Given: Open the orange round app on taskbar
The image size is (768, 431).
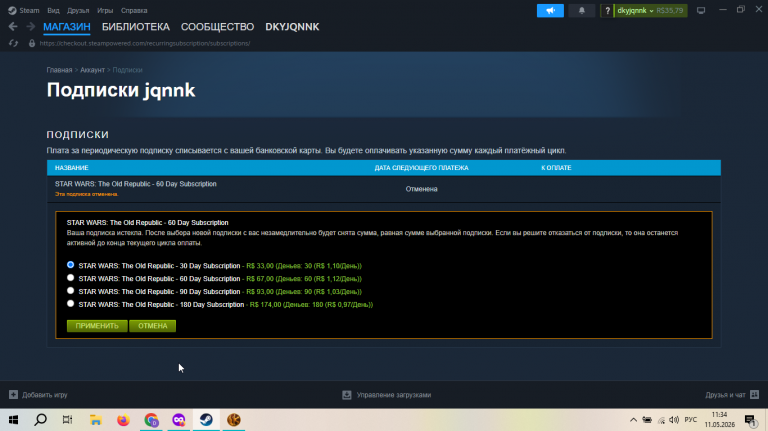Looking at the screenshot, I should coord(234,420).
